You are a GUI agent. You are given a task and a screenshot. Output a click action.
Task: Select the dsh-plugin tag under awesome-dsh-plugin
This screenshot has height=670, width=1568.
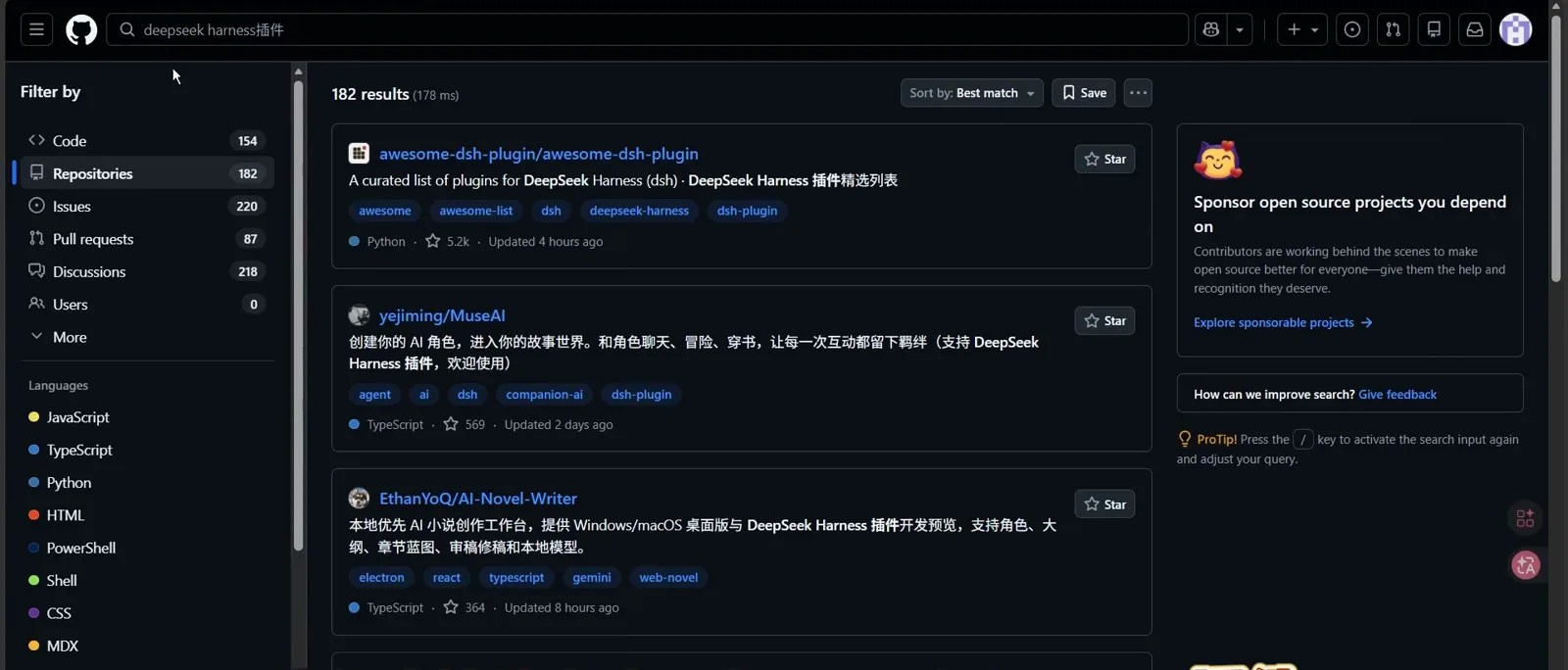(x=747, y=211)
